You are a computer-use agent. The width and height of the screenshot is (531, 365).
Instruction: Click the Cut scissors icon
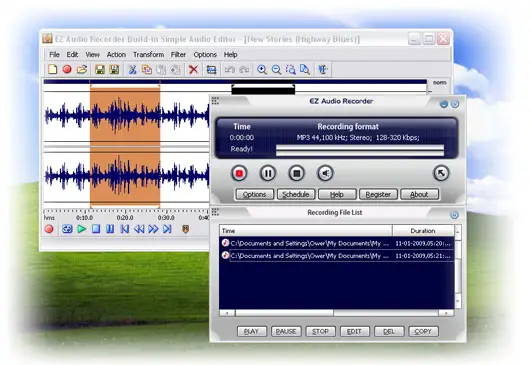[x=132, y=69]
